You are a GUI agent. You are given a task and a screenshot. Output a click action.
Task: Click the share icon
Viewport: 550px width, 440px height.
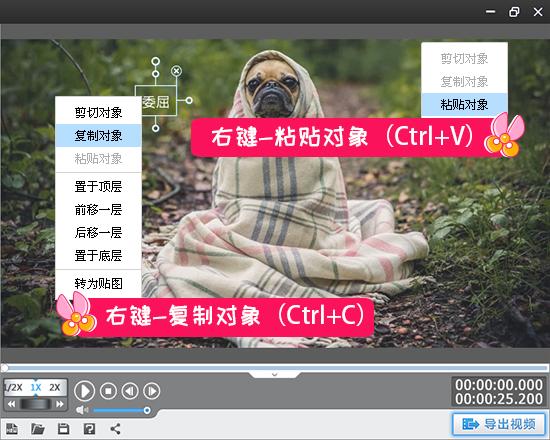(115, 428)
